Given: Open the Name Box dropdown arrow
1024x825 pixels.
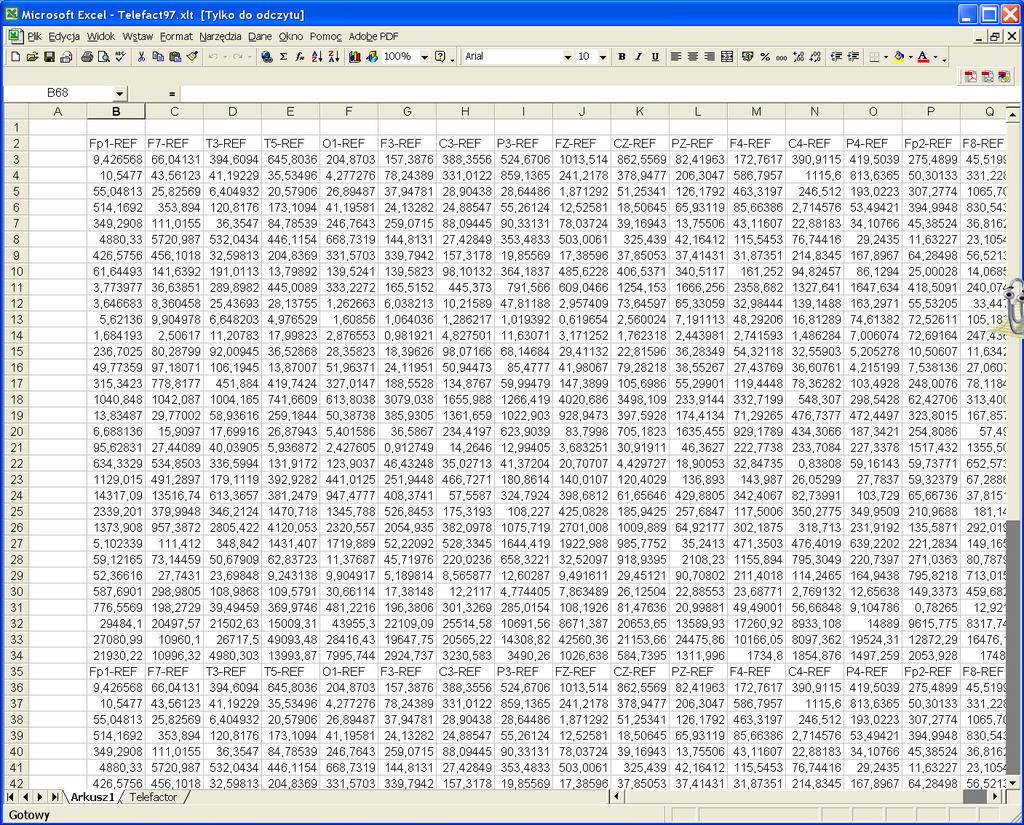Looking at the screenshot, I should [120, 94].
